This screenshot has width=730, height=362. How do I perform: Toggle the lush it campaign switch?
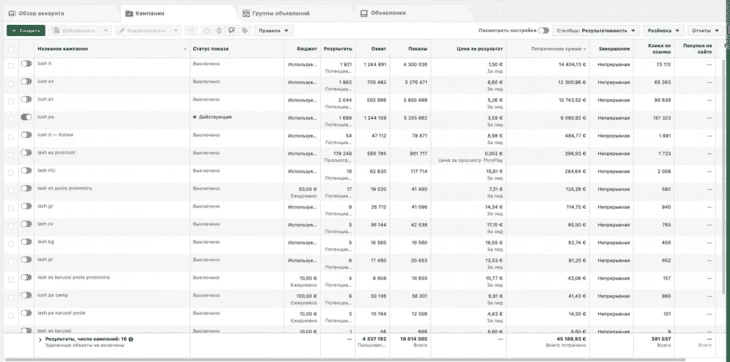click(x=26, y=64)
